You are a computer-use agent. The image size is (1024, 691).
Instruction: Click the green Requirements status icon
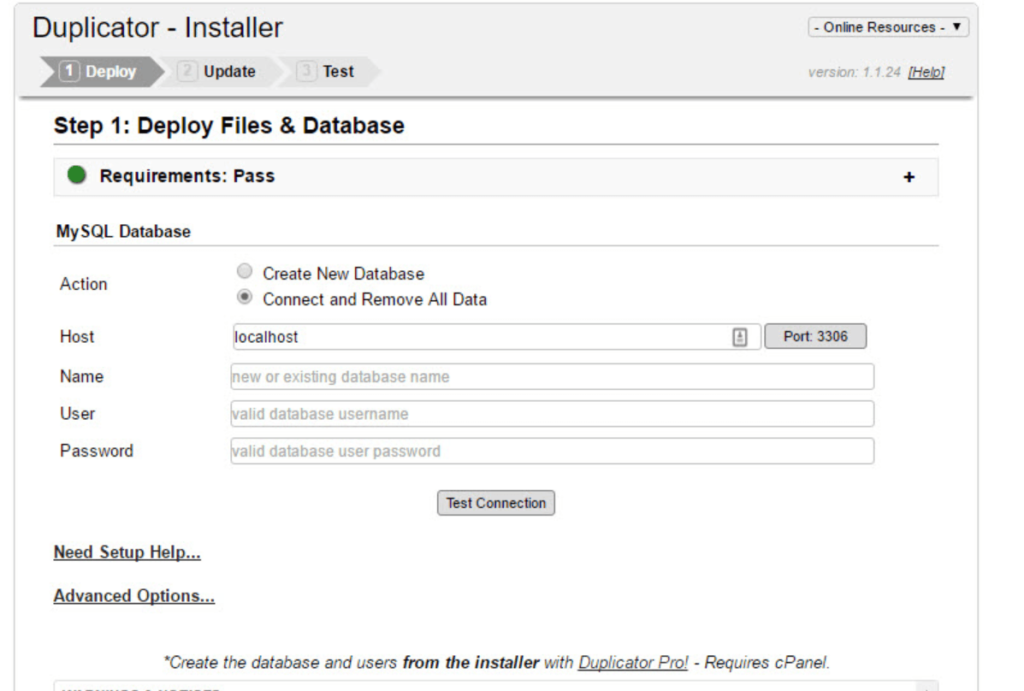point(77,176)
